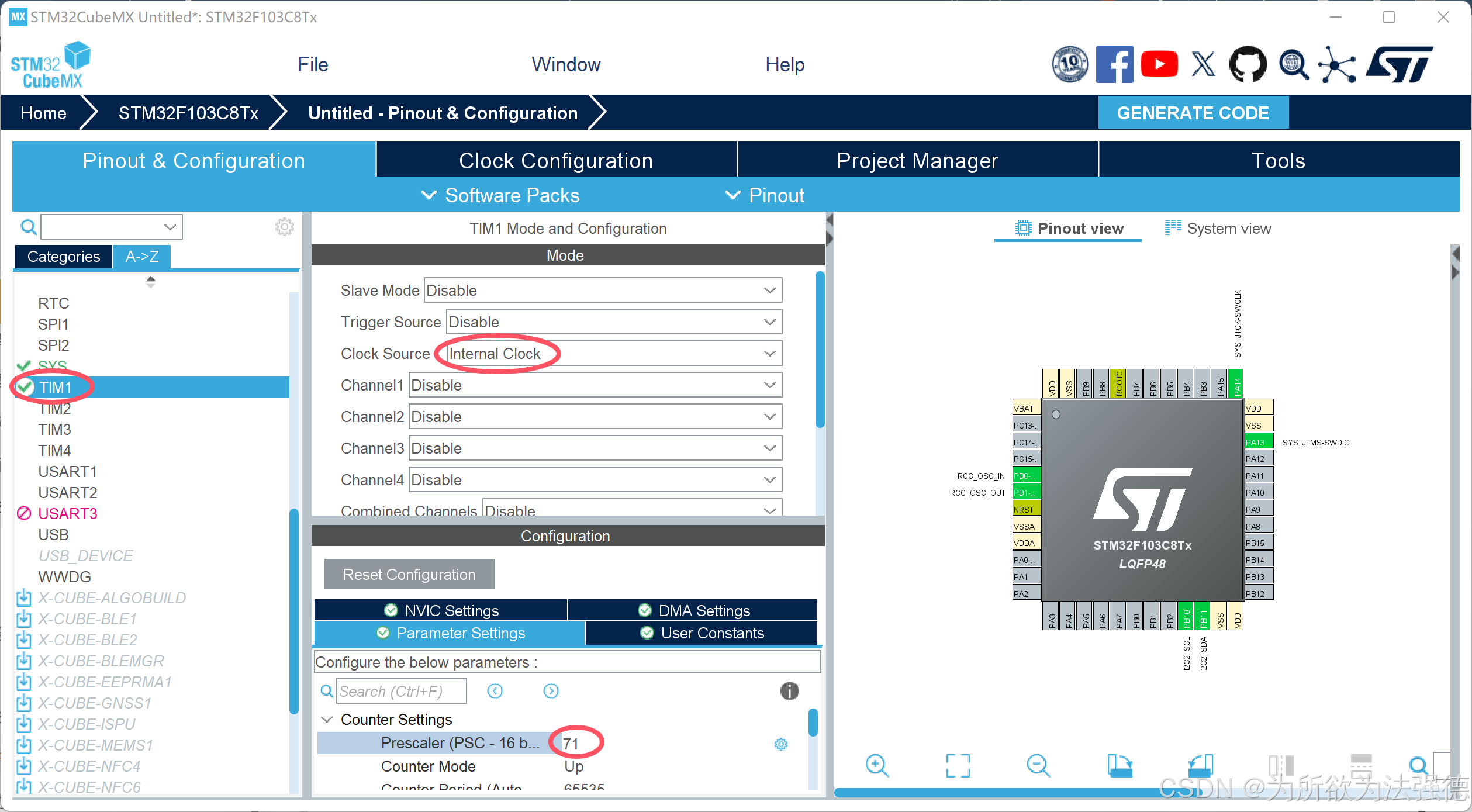This screenshot has width=1472, height=812.
Task: Open the Clock Source dropdown
Action: pyautogui.click(x=614, y=354)
